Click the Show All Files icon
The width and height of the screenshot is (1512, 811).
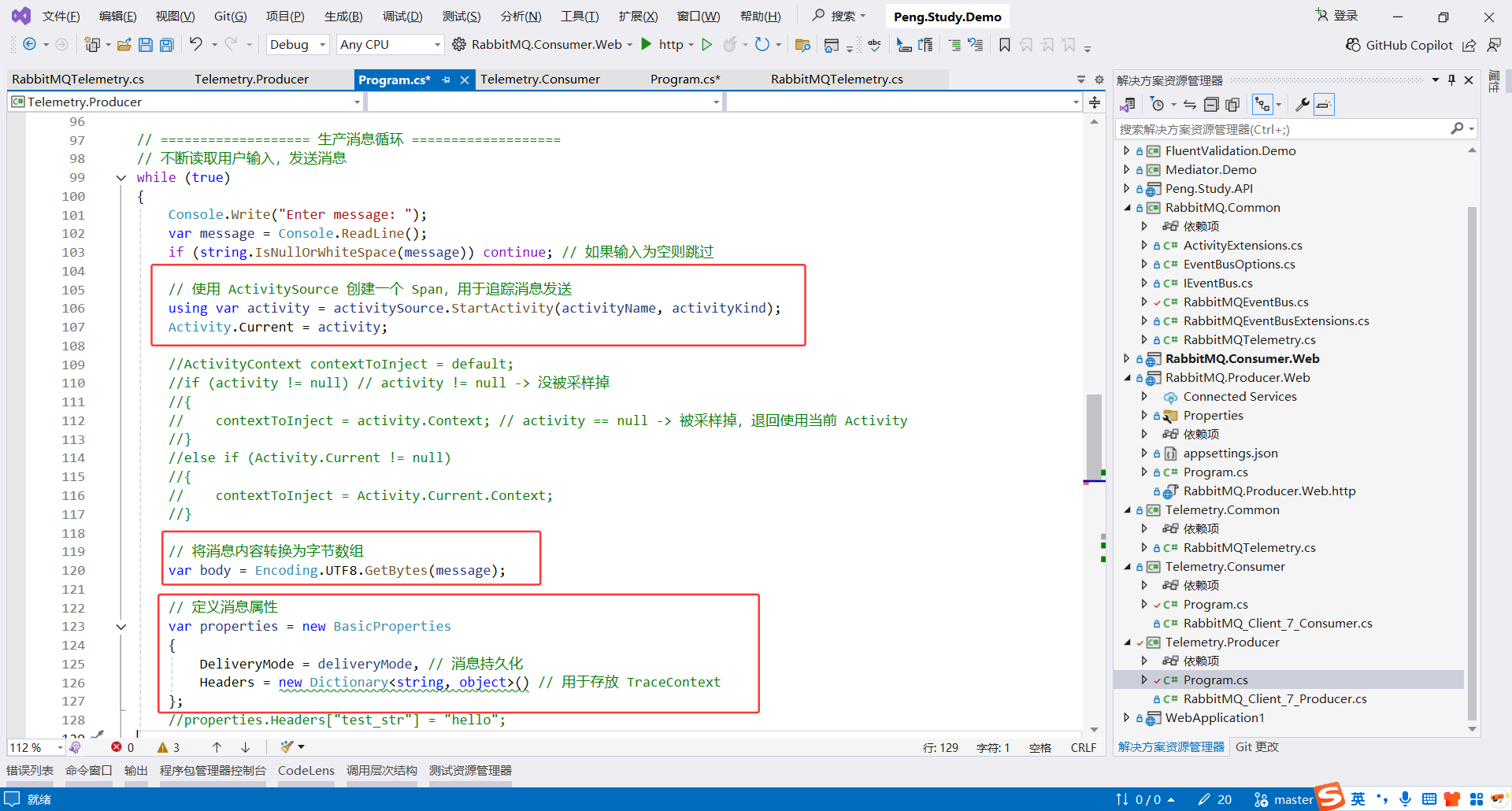tap(1232, 105)
